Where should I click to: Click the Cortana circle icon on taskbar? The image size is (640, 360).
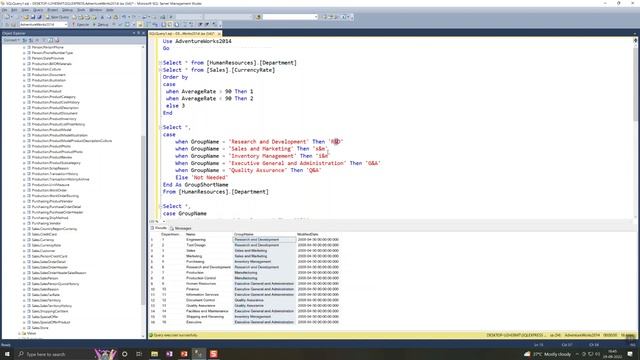(124, 354)
